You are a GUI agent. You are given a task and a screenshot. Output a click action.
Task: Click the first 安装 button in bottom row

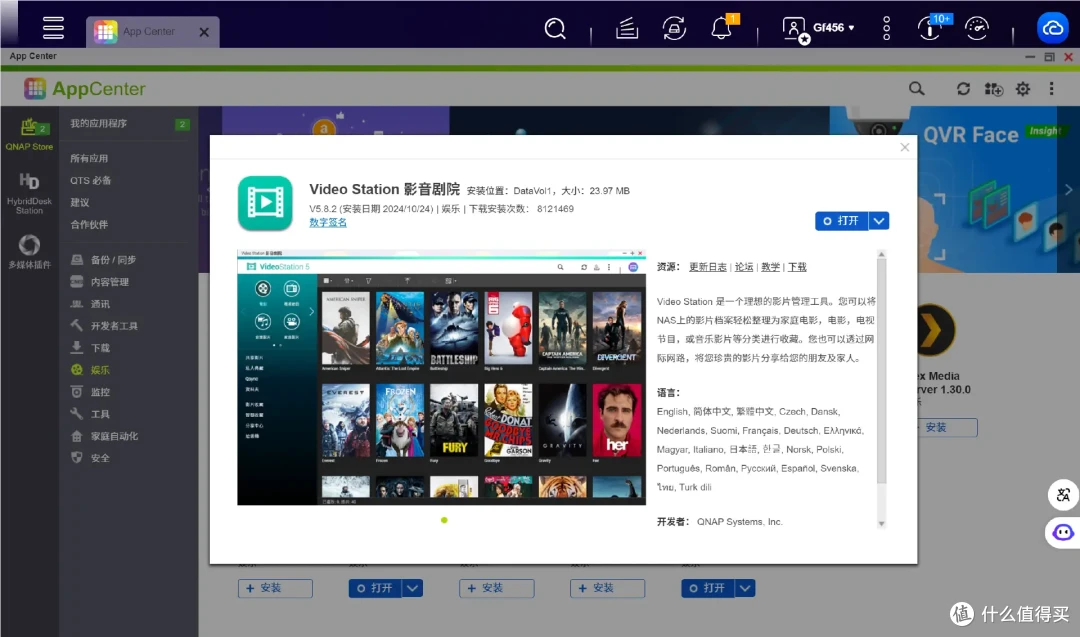pos(275,588)
